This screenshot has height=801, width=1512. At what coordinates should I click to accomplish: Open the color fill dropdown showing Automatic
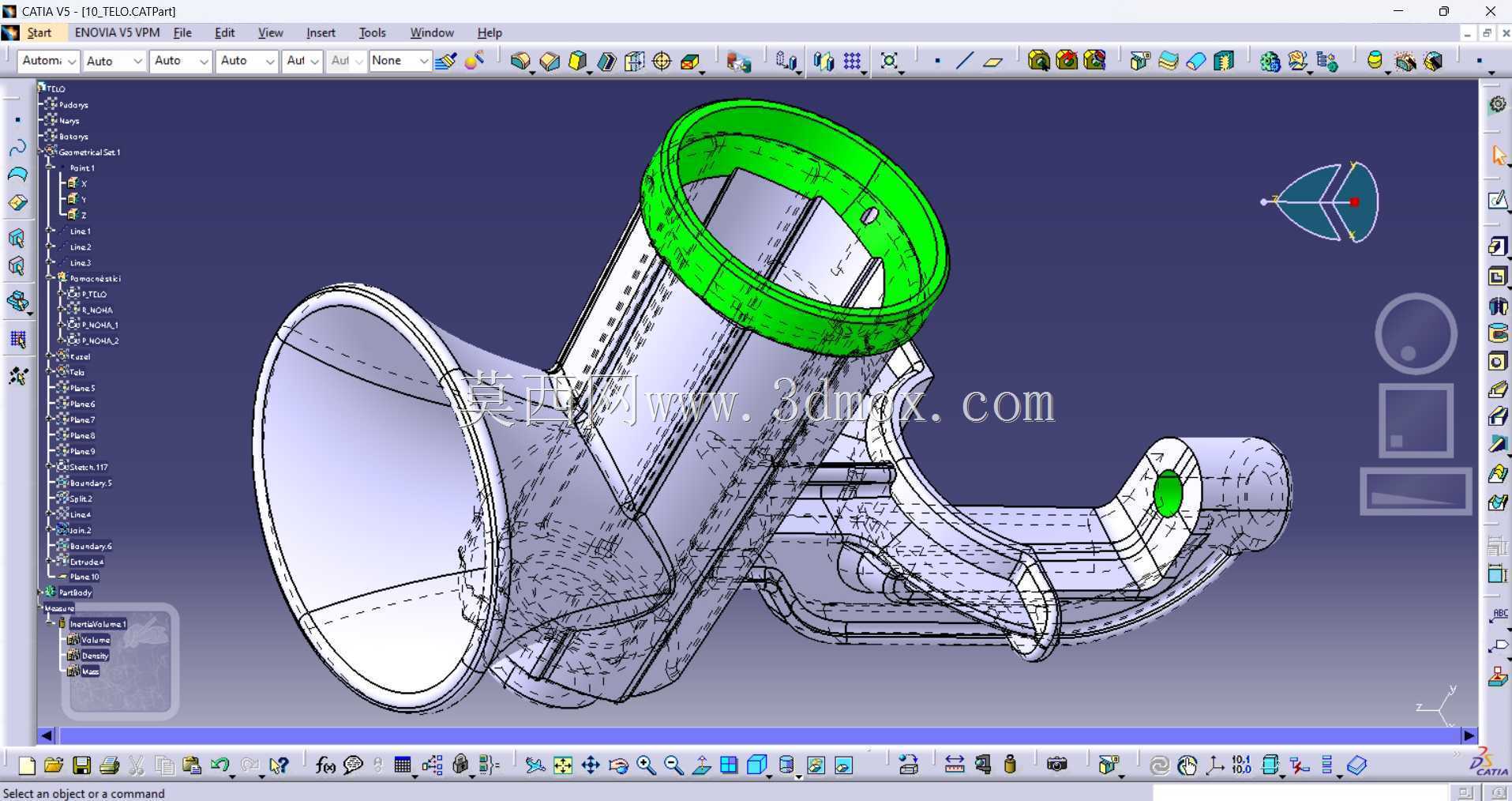coord(47,61)
